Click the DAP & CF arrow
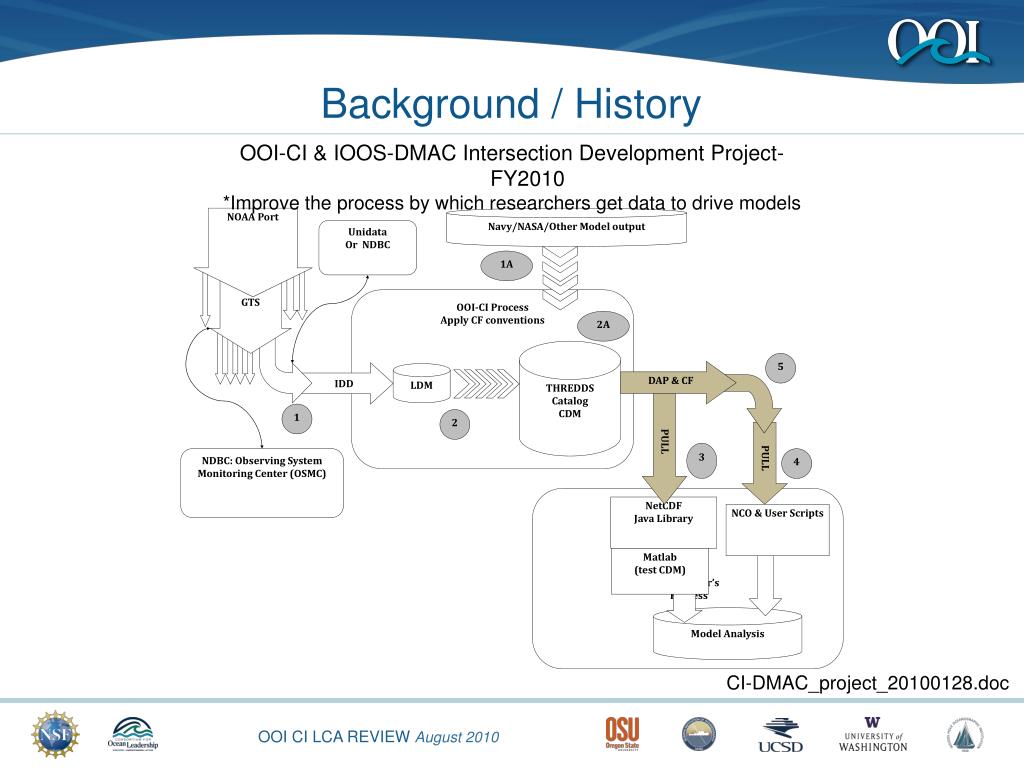Viewport: 1024px width, 768px height. [x=677, y=381]
